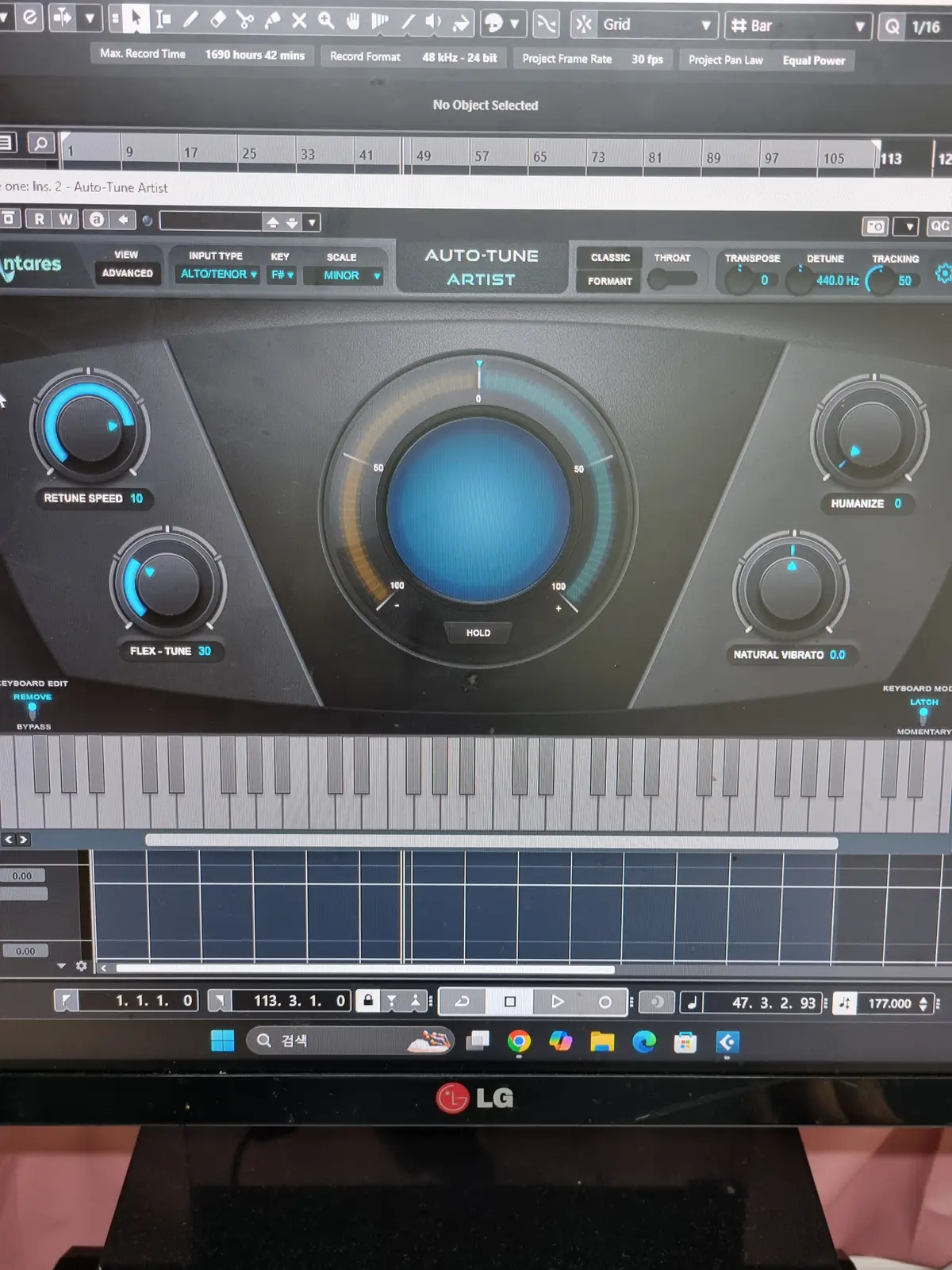Open the color picker dropdown arrow
This screenshot has width=952, height=1270.
515,24
